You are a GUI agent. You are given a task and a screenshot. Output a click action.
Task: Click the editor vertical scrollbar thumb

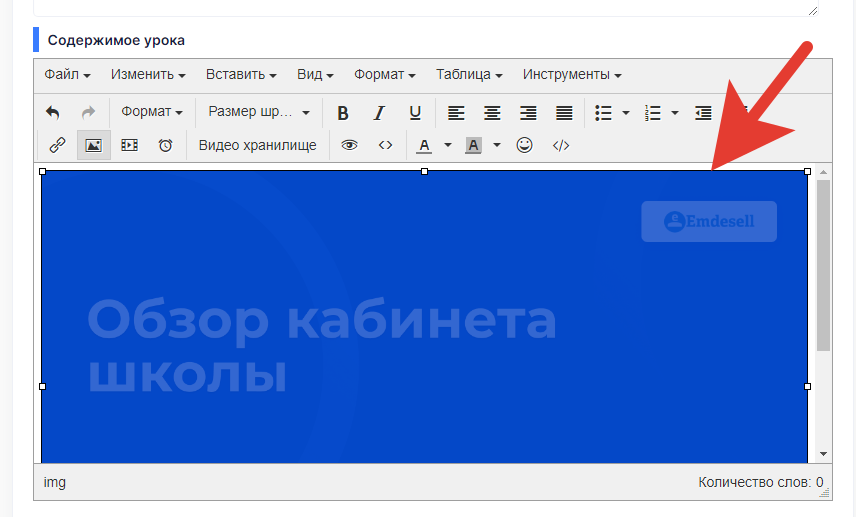tap(823, 265)
